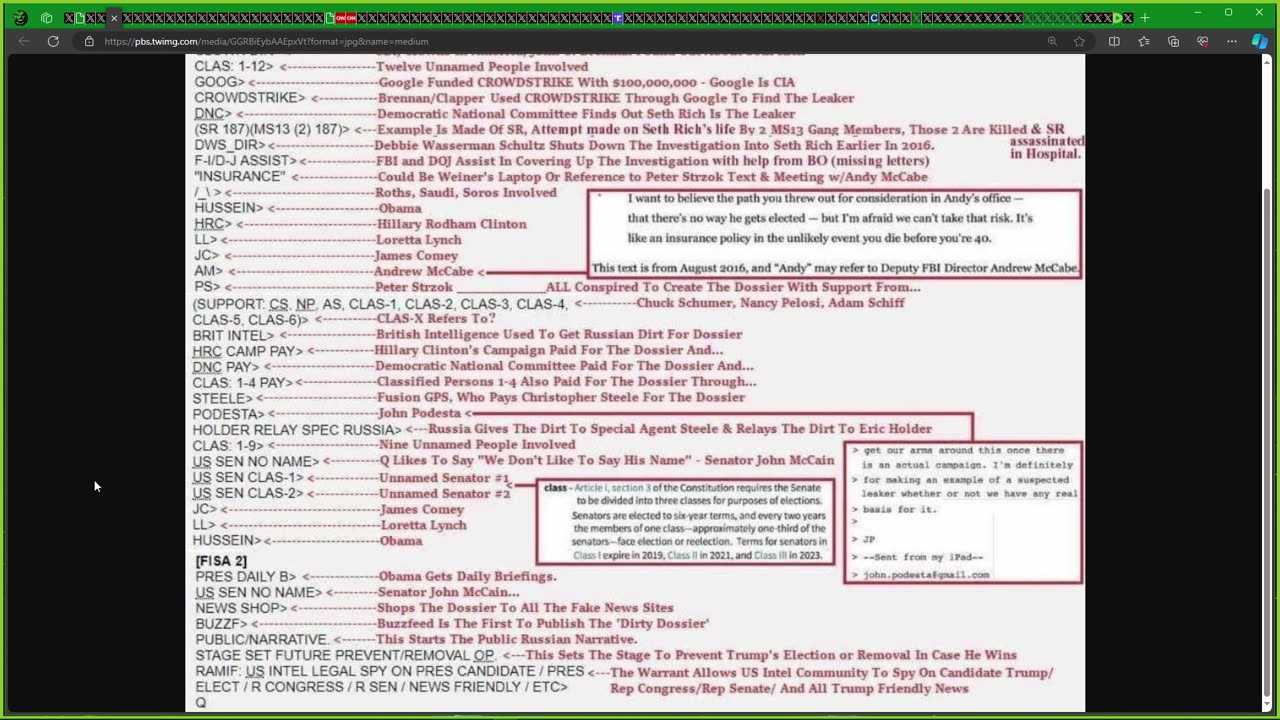The width and height of the screenshot is (1280, 720).
Task: Open a new tab with plus button
Action: tap(1145, 17)
